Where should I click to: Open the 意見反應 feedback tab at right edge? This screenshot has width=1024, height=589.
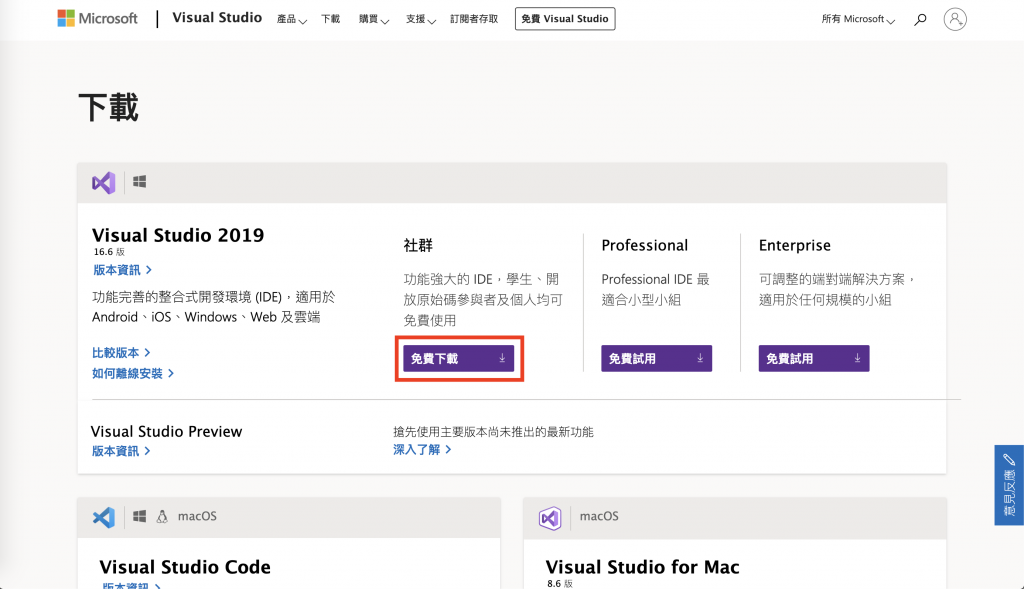[1009, 485]
